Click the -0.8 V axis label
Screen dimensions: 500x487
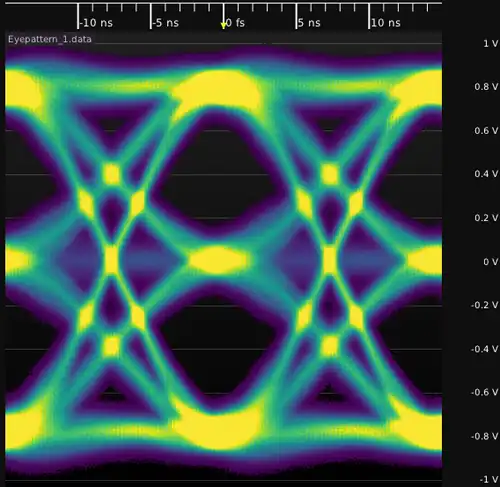click(485, 437)
